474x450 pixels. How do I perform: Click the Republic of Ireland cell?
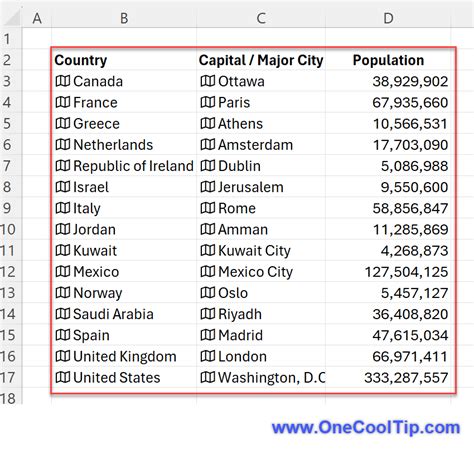point(124,166)
